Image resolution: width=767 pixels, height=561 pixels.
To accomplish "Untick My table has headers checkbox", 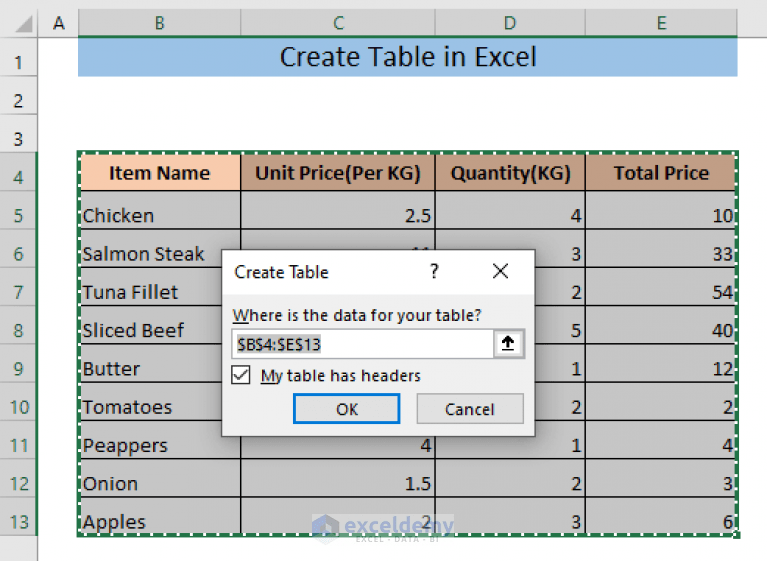I will pos(241,375).
